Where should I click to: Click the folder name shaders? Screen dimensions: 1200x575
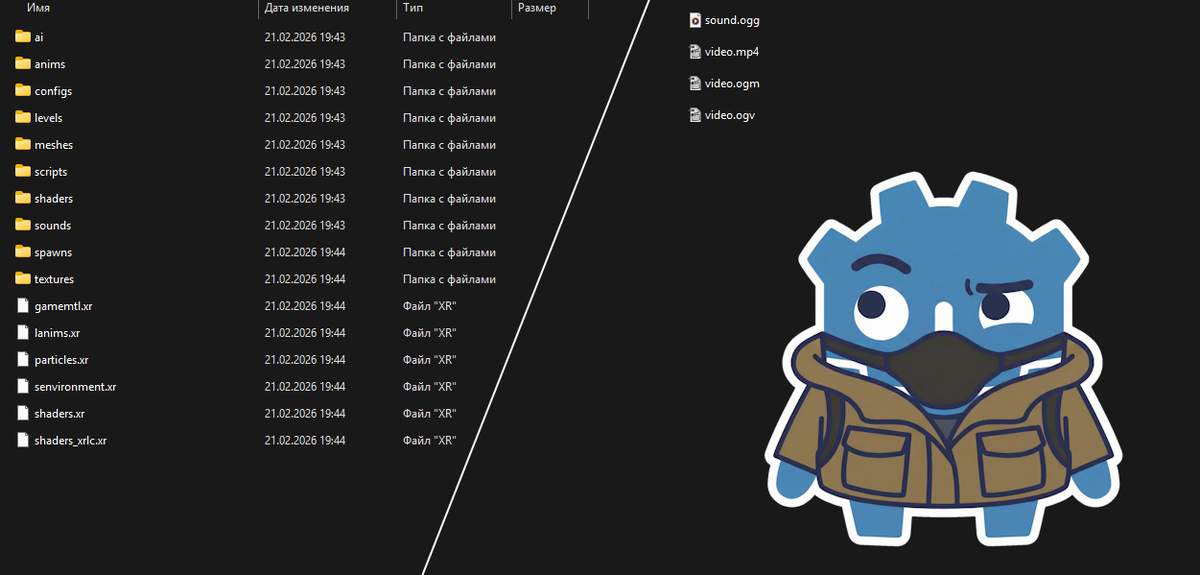click(53, 199)
